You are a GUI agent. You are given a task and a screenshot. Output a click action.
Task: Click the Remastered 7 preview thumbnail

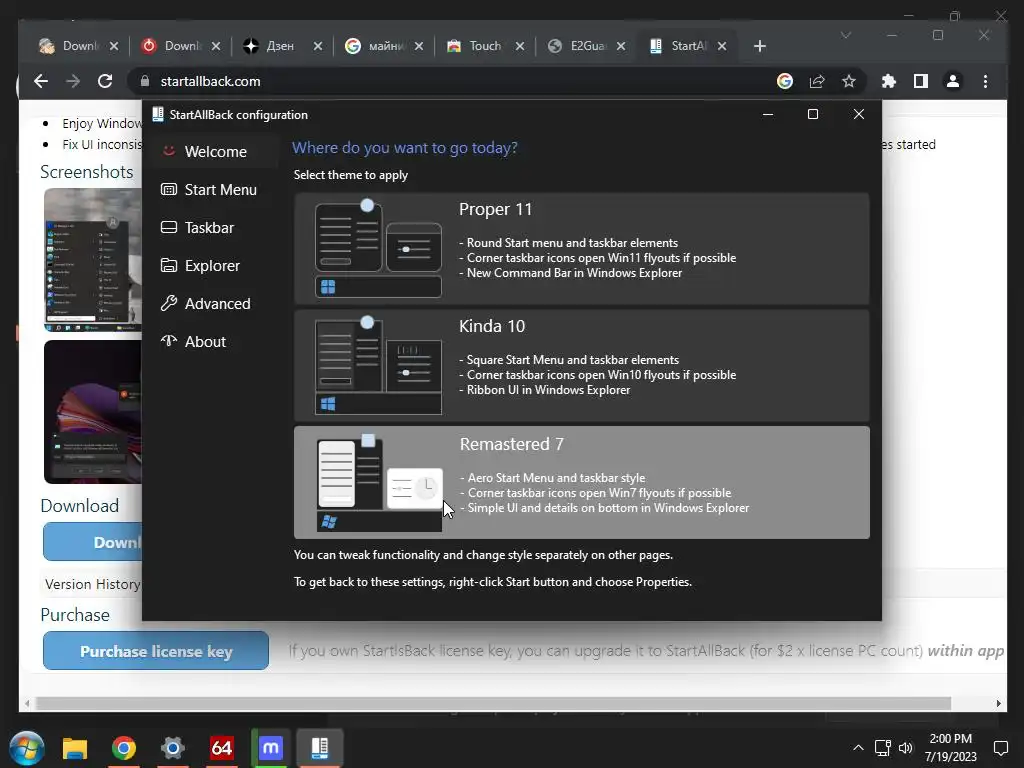[x=379, y=482]
